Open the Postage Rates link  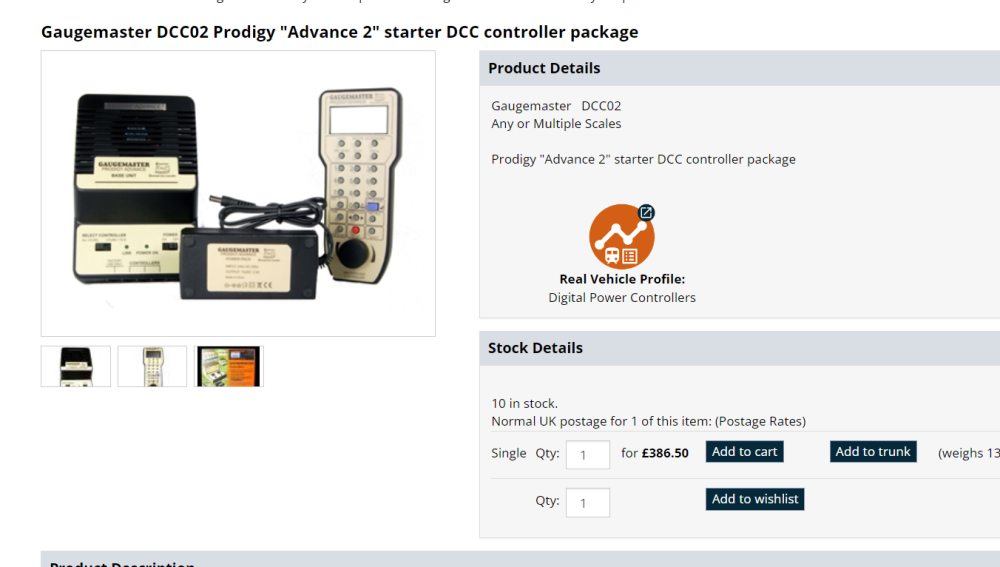tap(760, 421)
